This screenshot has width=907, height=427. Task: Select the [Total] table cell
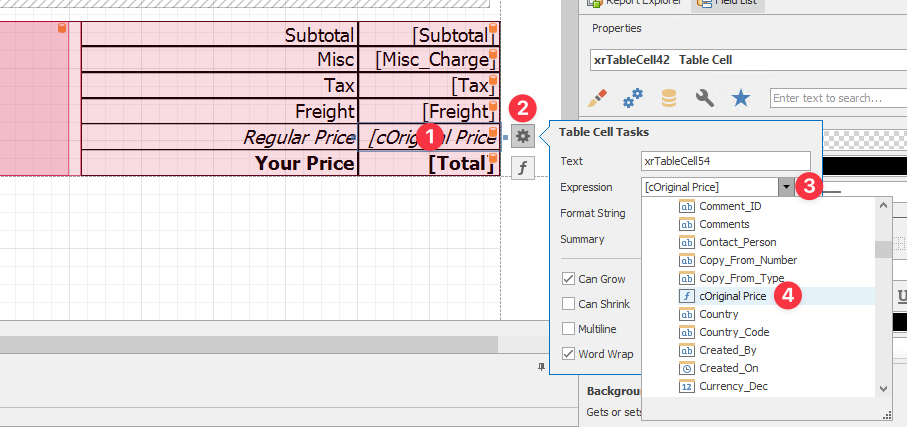point(428,163)
